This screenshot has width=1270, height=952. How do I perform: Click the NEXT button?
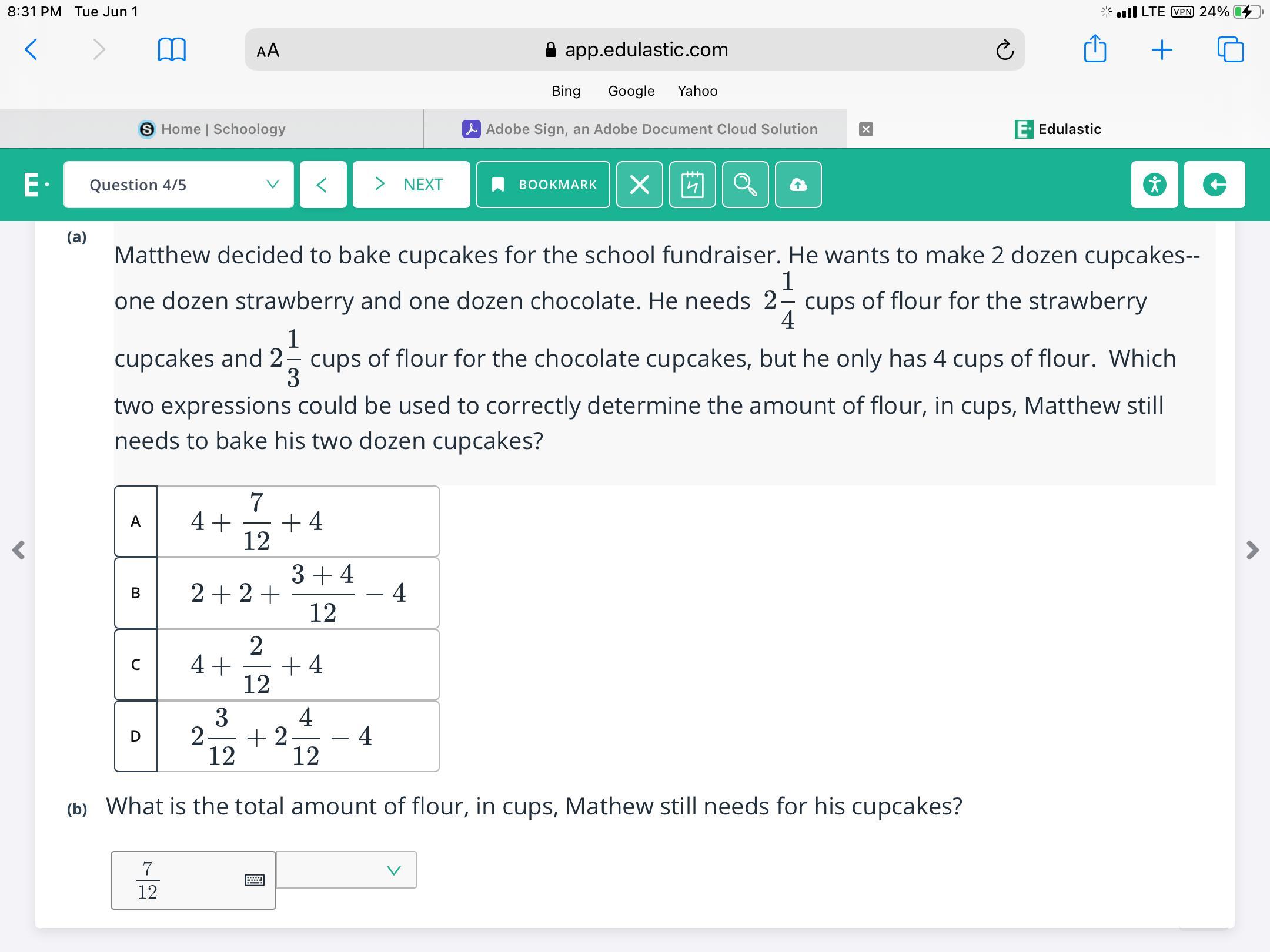[x=411, y=185]
